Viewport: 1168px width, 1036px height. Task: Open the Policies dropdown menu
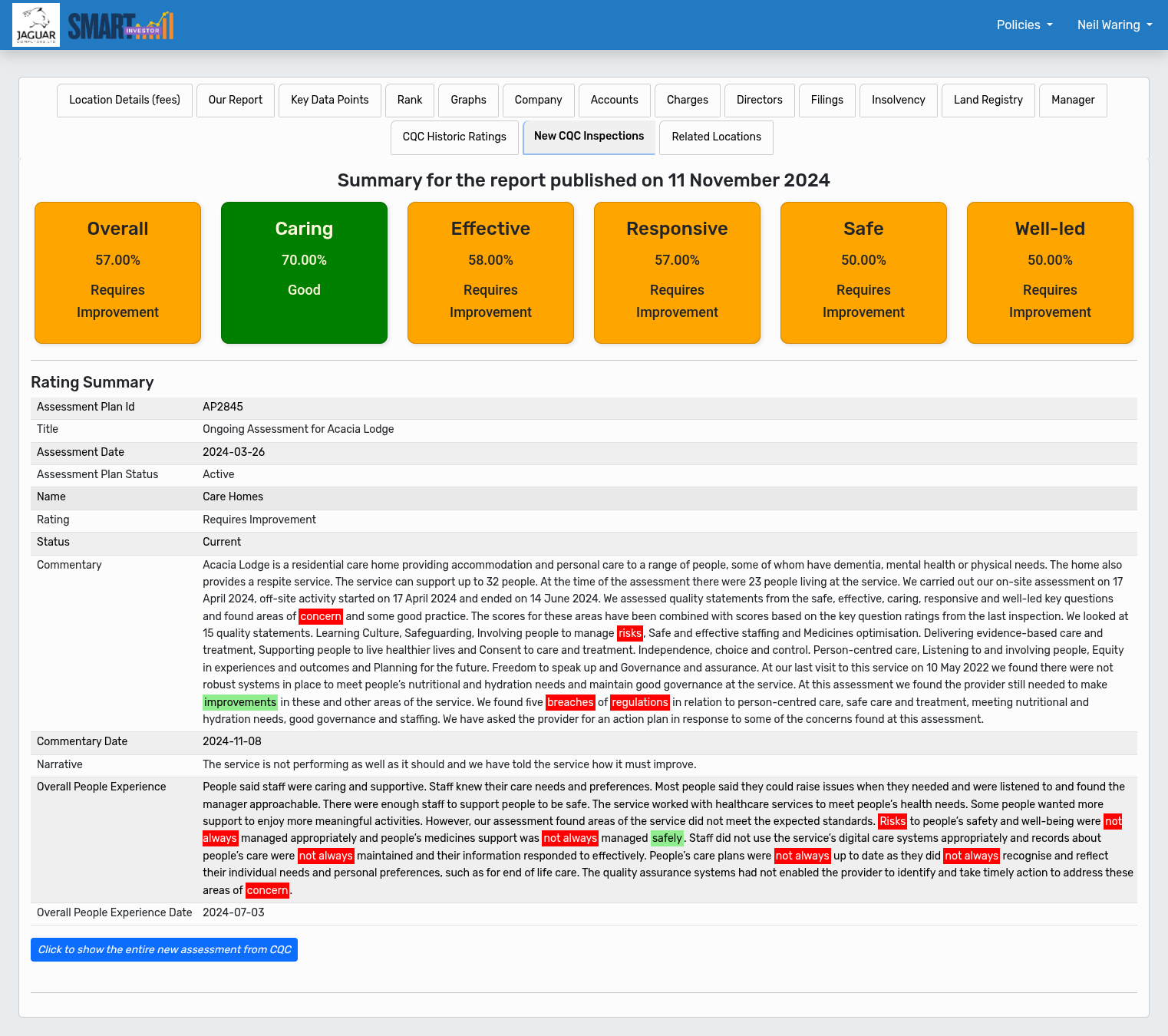pos(1024,25)
